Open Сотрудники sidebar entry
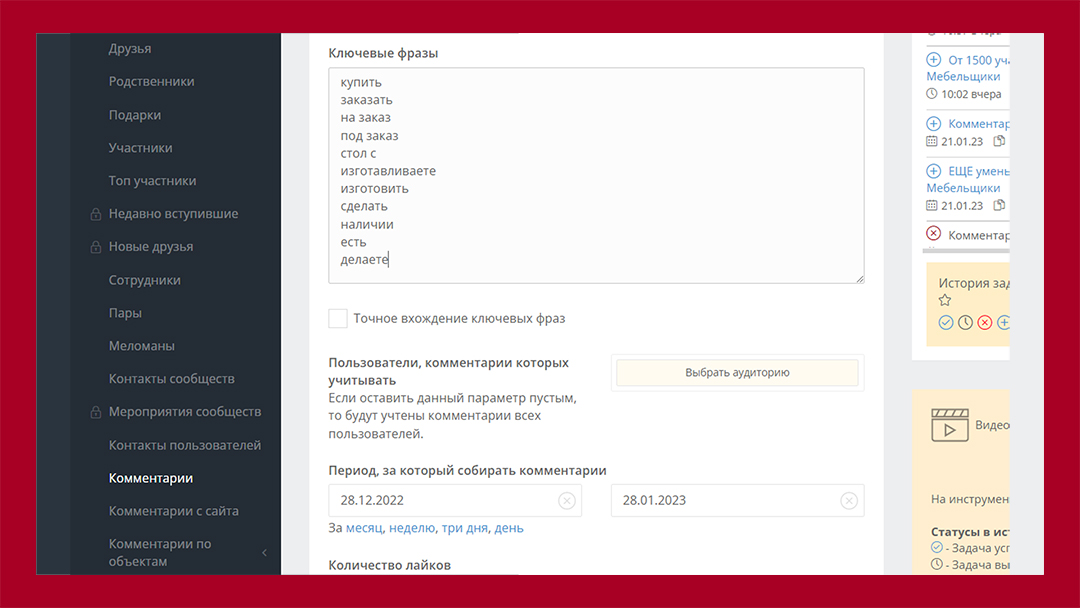 point(145,280)
